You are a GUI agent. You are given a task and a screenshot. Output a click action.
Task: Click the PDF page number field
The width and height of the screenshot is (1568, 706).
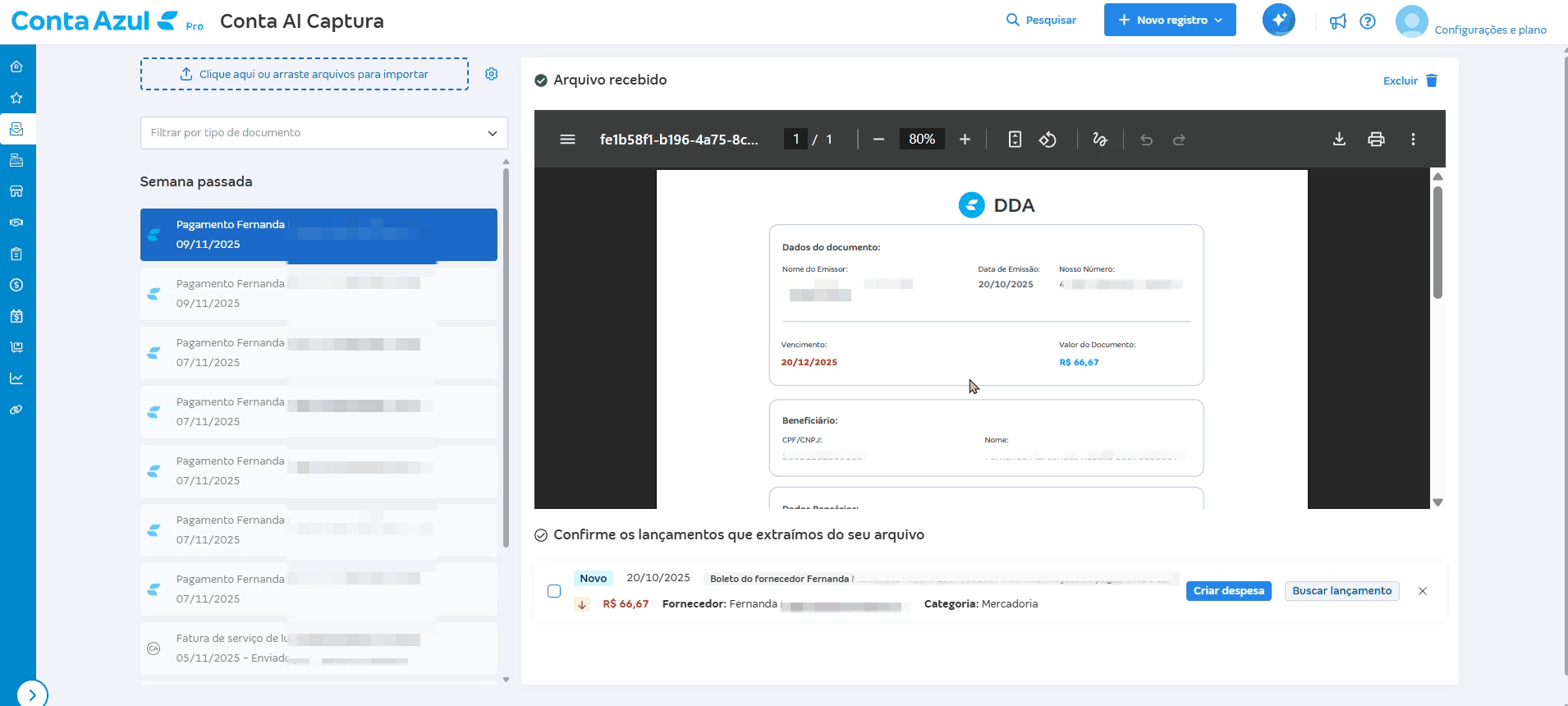pos(795,140)
